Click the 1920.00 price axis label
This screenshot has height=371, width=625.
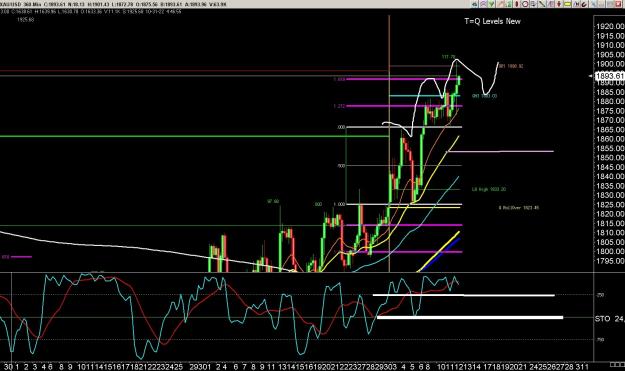(x=610, y=27)
